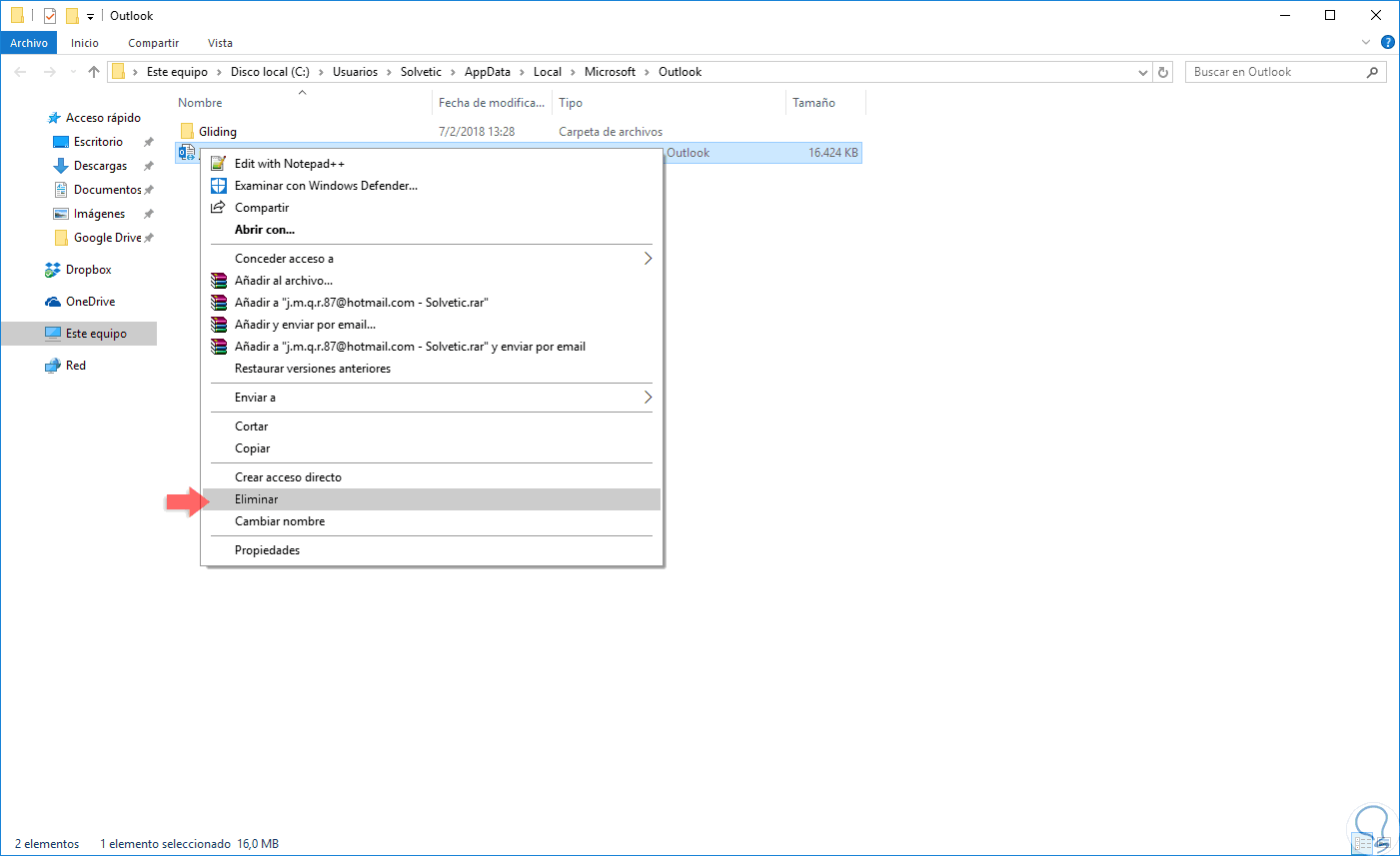Open the address bar history dropdown
The image size is (1400, 856).
pyautogui.click(x=1143, y=72)
